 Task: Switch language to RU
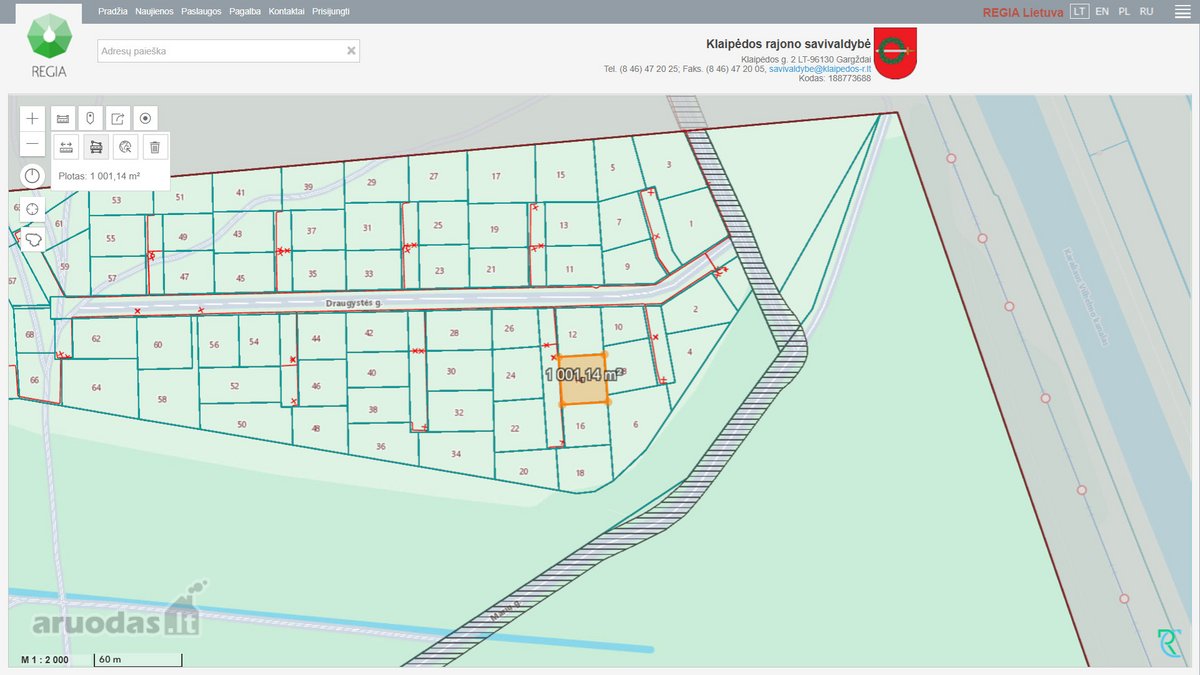(x=1147, y=11)
